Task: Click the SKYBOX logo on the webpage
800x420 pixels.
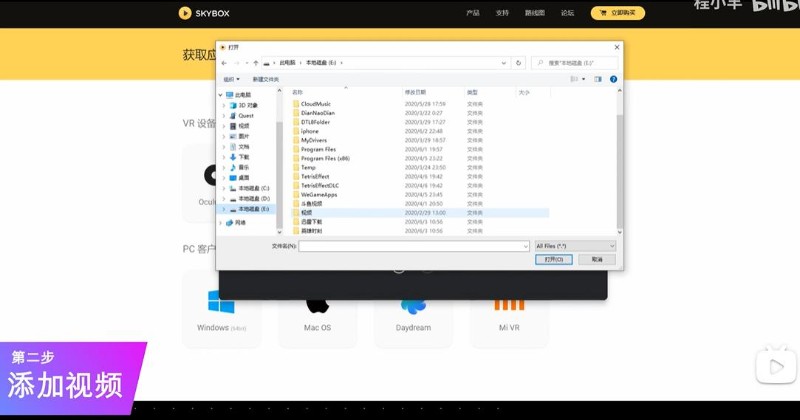Action: (204, 13)
